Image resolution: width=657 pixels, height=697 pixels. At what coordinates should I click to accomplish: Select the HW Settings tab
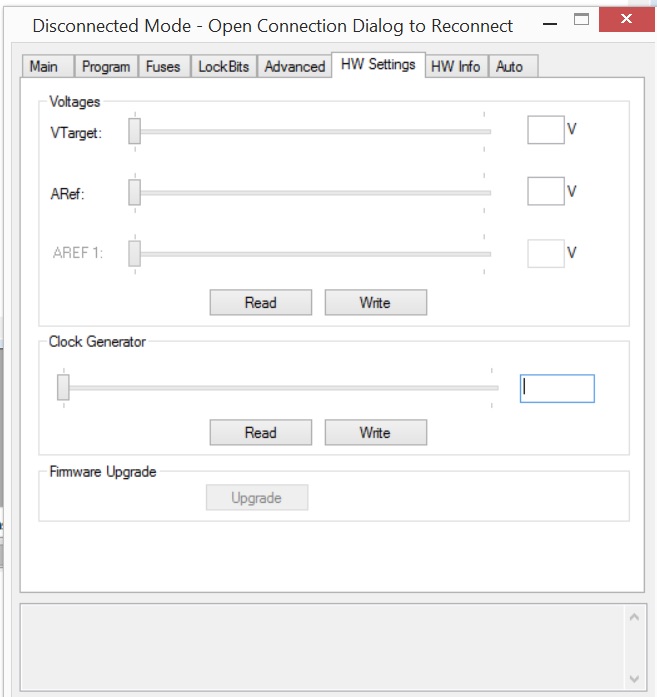pyautogui.click(x=378, y=65)
